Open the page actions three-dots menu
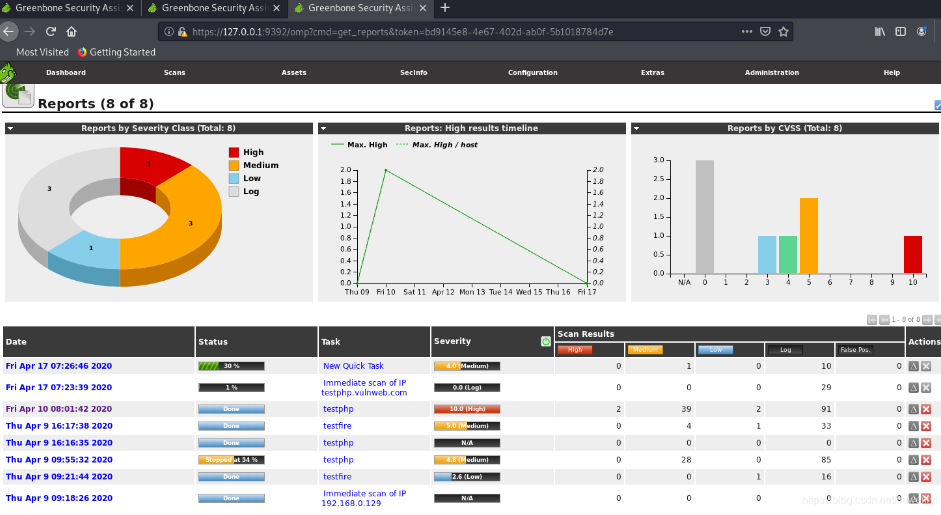The image size is (941, 515). coord(747,32)
